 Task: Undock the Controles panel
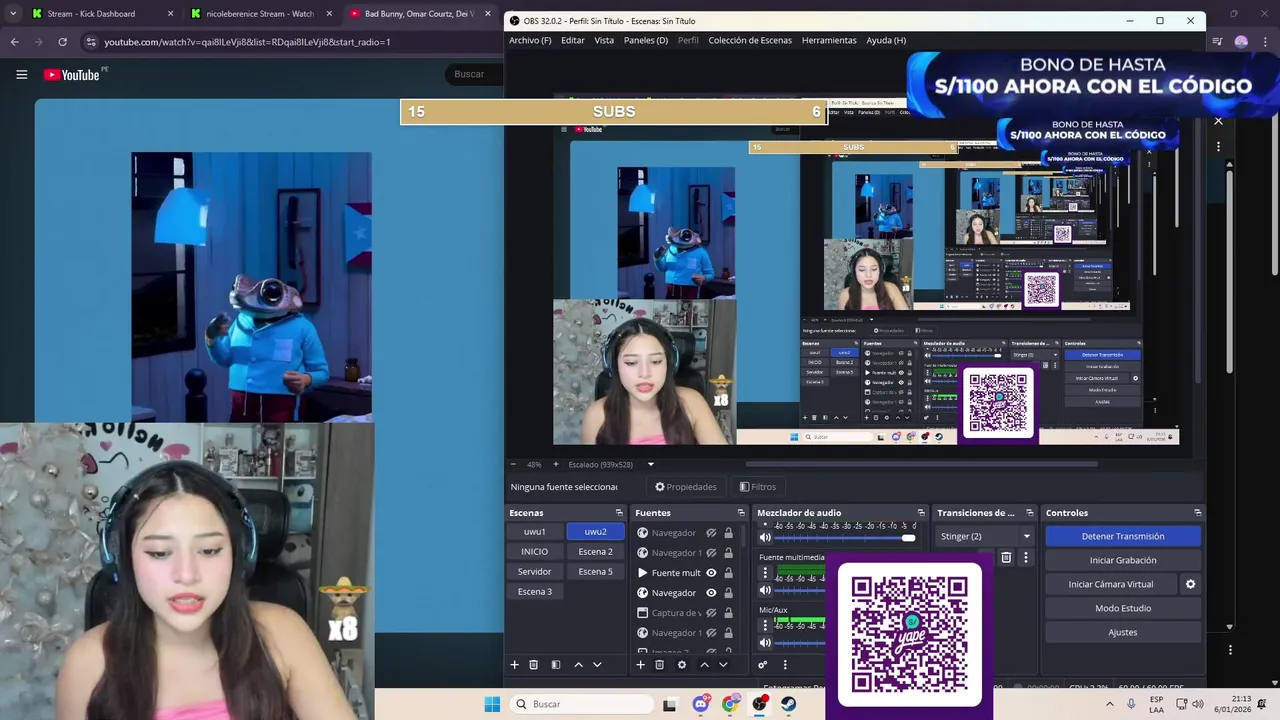(1197, 513)
